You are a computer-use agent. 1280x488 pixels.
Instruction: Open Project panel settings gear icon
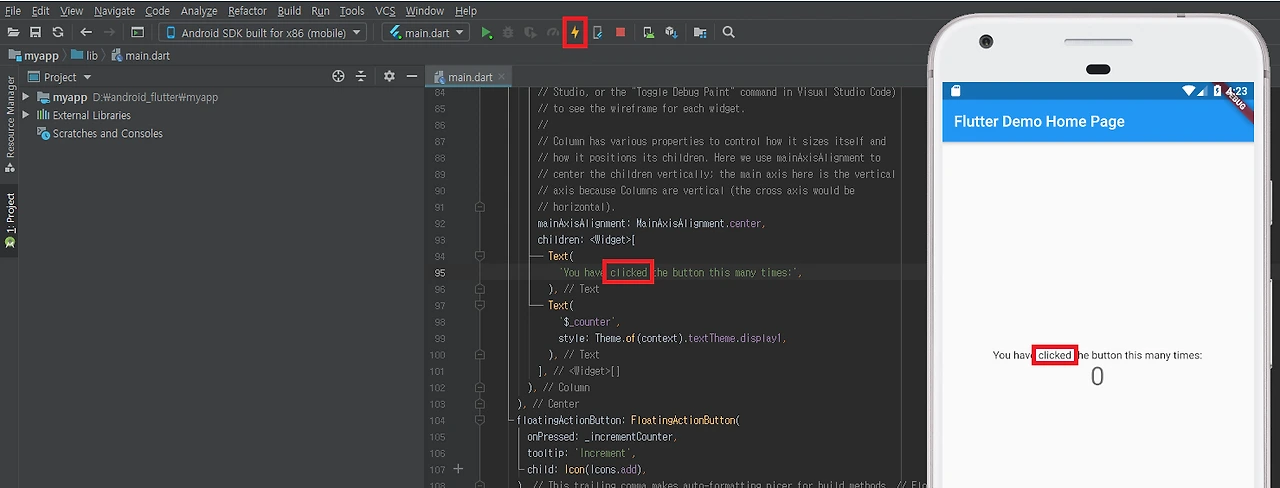[389, 77]
